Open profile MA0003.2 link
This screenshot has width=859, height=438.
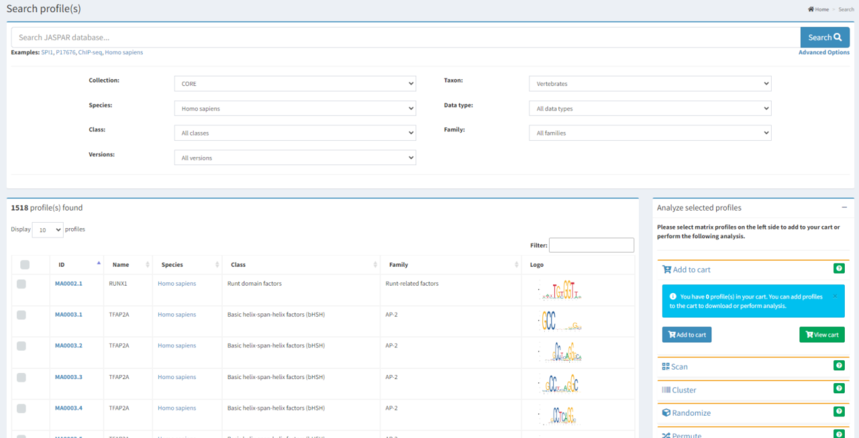pos(68,346)
